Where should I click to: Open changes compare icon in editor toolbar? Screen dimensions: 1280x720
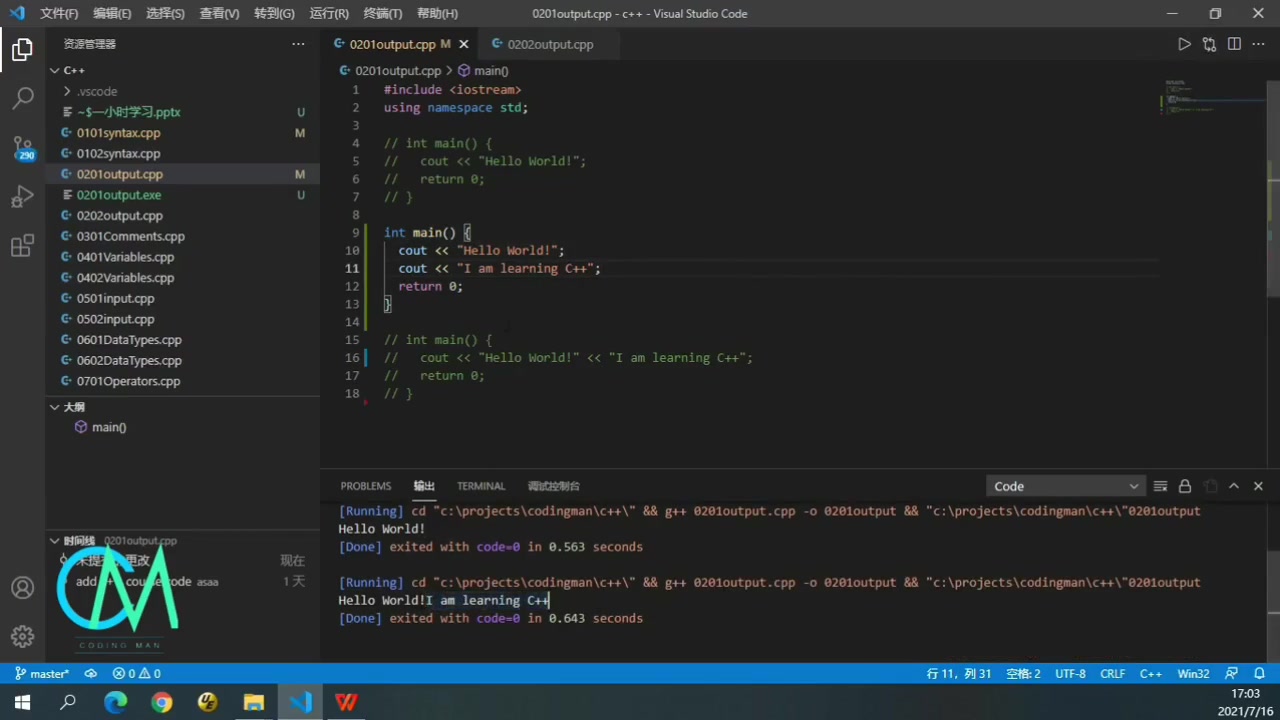pyautogui.click(x=1209, y=44)
